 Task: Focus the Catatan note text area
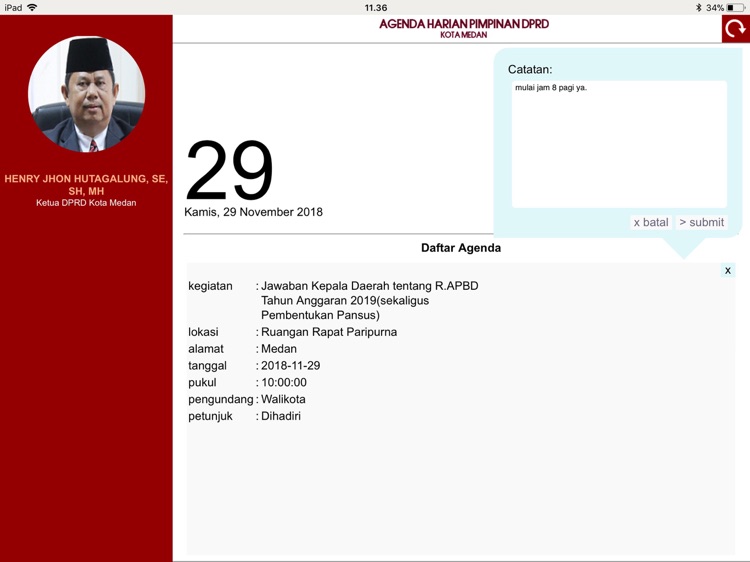point(619,144)
